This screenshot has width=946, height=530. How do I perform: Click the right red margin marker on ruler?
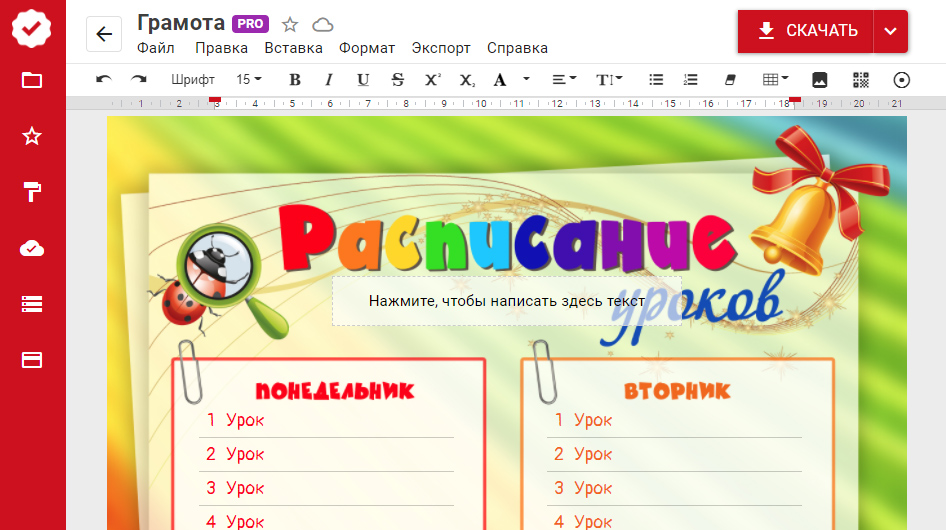[795, 101]
